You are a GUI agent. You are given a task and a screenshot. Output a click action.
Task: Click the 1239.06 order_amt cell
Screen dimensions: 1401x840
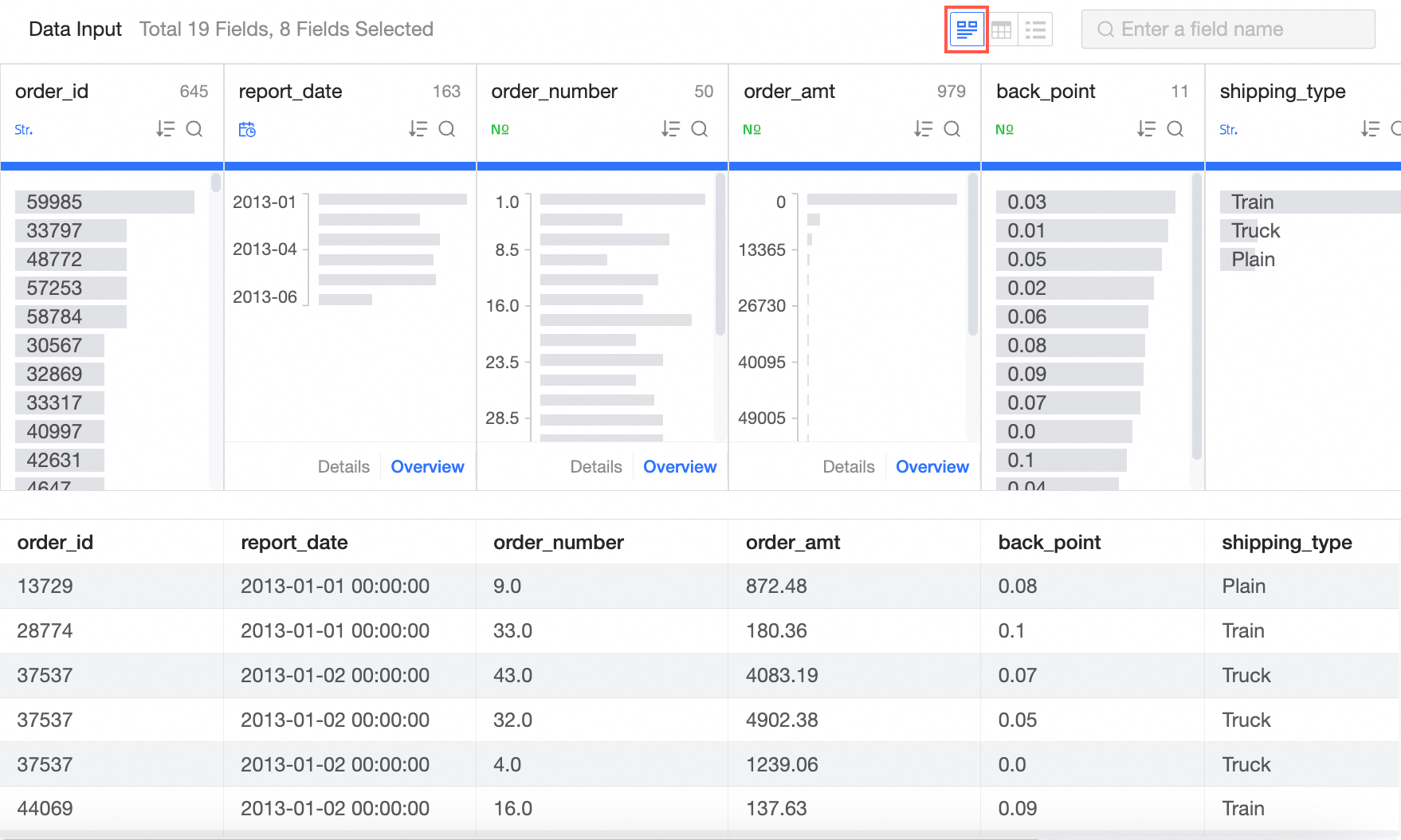[x=782, y=764]
